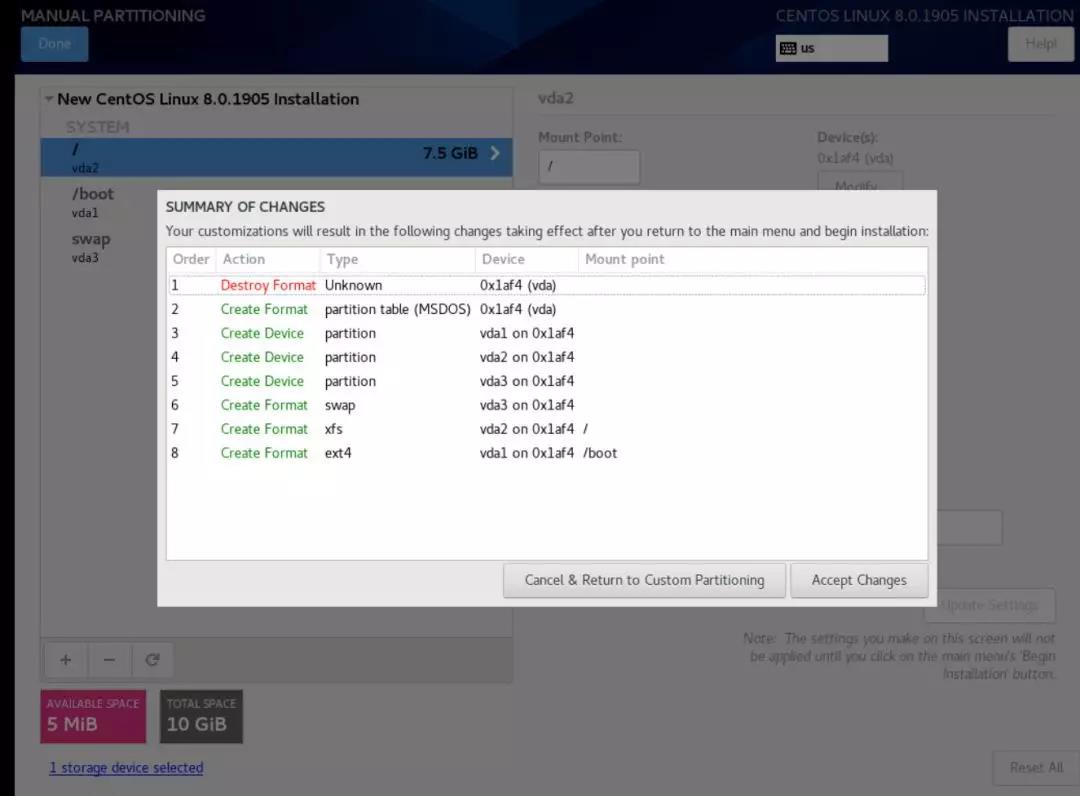
Task: Click the 7.5 GiB size label
Action: (x=450, y=153)
